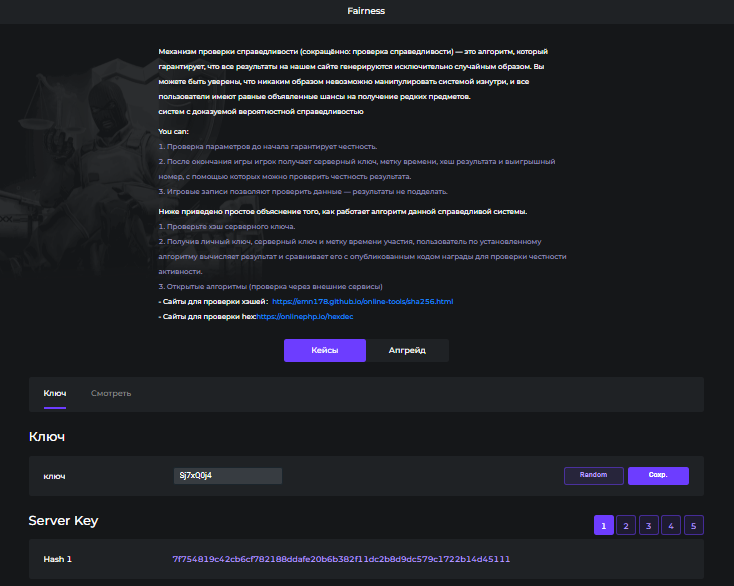The image size is (734, 586).
Task: Switch to the Апгрейд option
Action: click(407, 350)
